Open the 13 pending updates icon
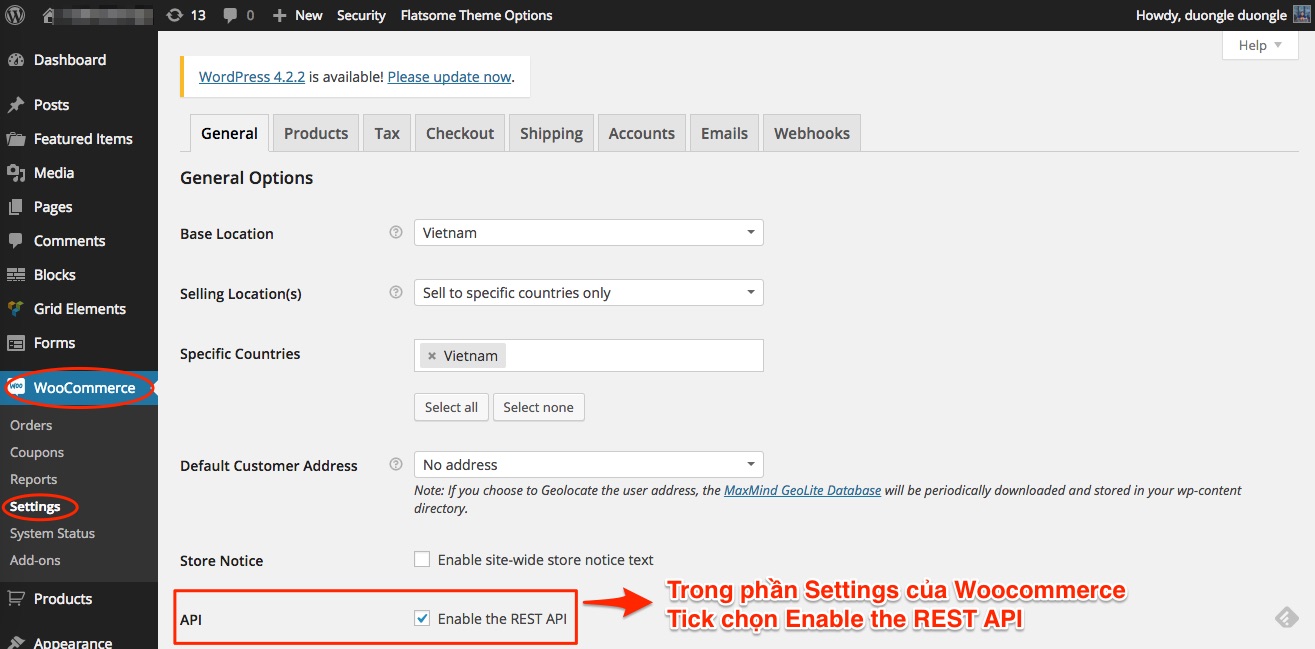The image size is (1315, 649). pos(175,15)
